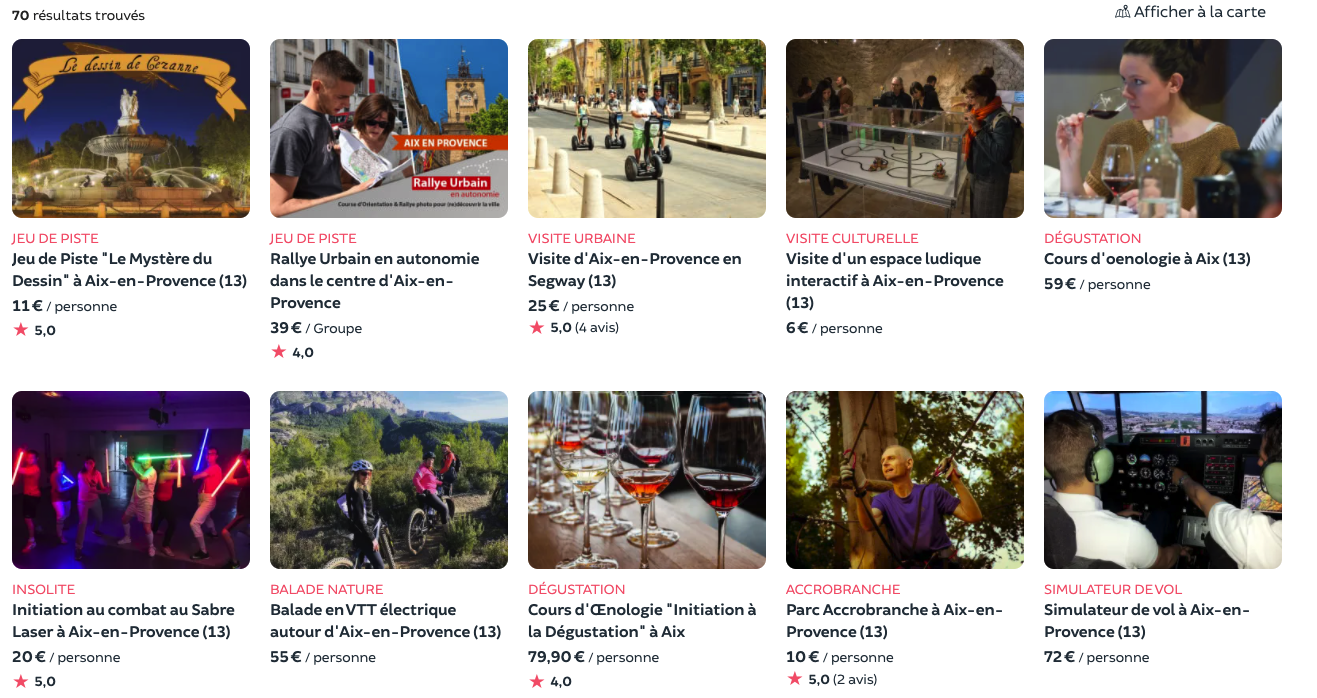Screen dimensions: 1317x698
Task: Open Cours d'oenologie à Aix listing title
Action: click(x=1147, y=259)
